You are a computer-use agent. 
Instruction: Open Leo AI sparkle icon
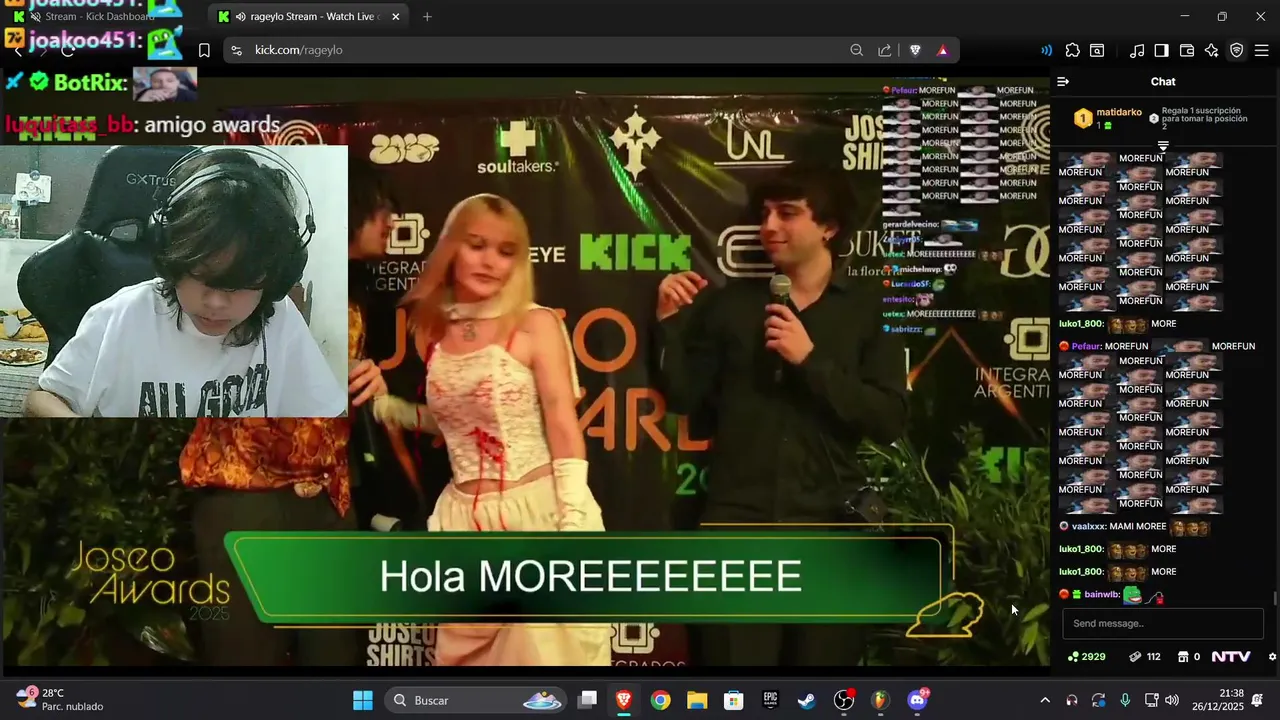click(1212, 50)
